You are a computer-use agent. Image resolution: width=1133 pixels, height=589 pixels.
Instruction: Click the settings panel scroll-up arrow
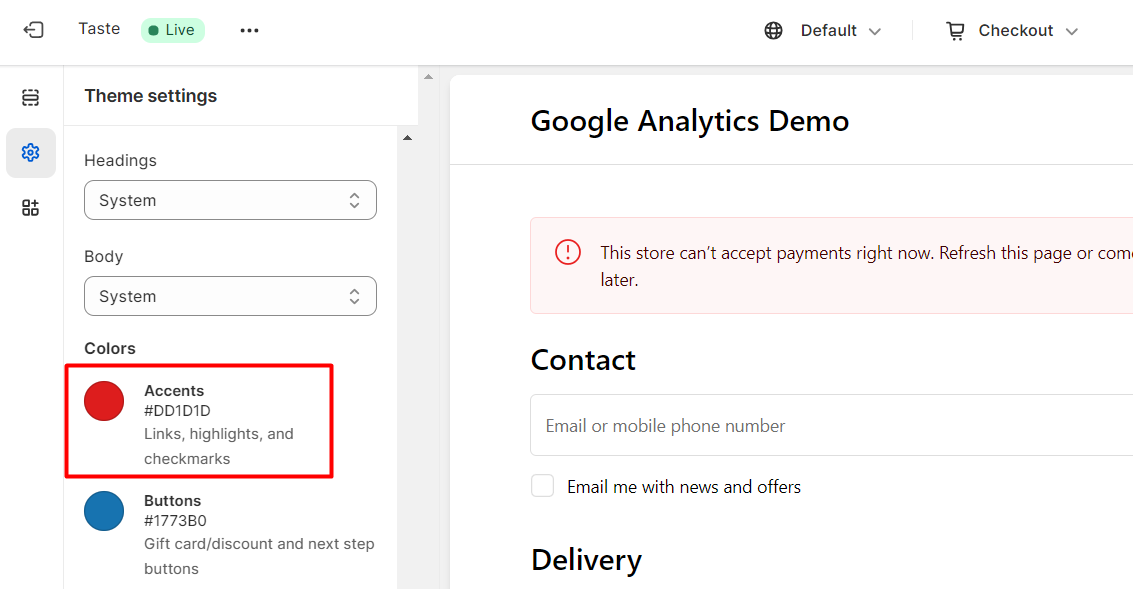[408, 137]
